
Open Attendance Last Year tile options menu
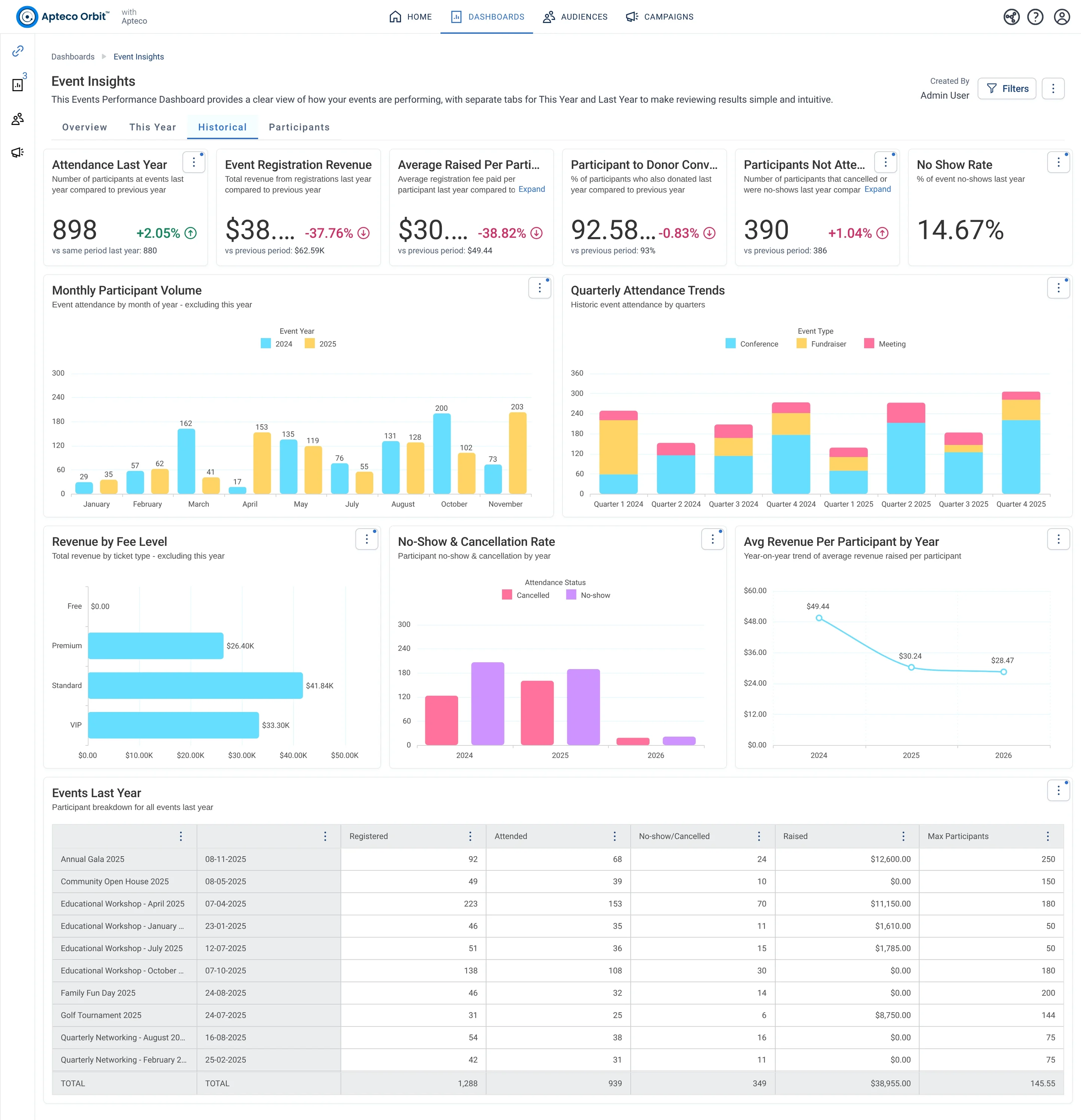point(194,162)
